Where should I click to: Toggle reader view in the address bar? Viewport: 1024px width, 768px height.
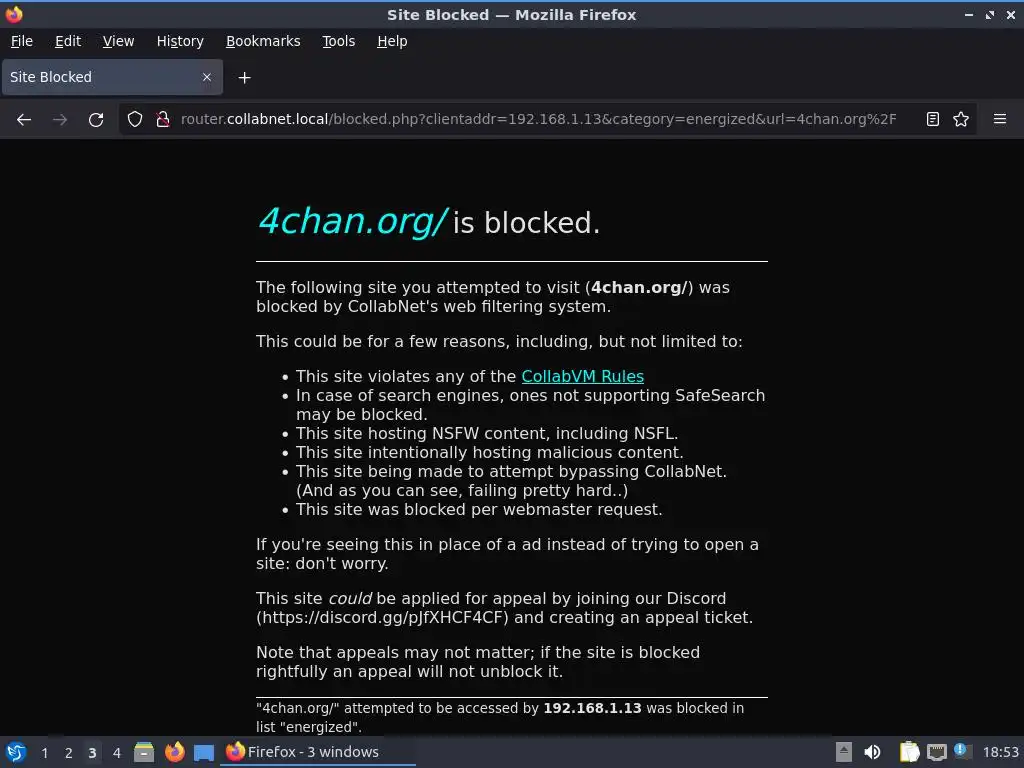point(933,119)
